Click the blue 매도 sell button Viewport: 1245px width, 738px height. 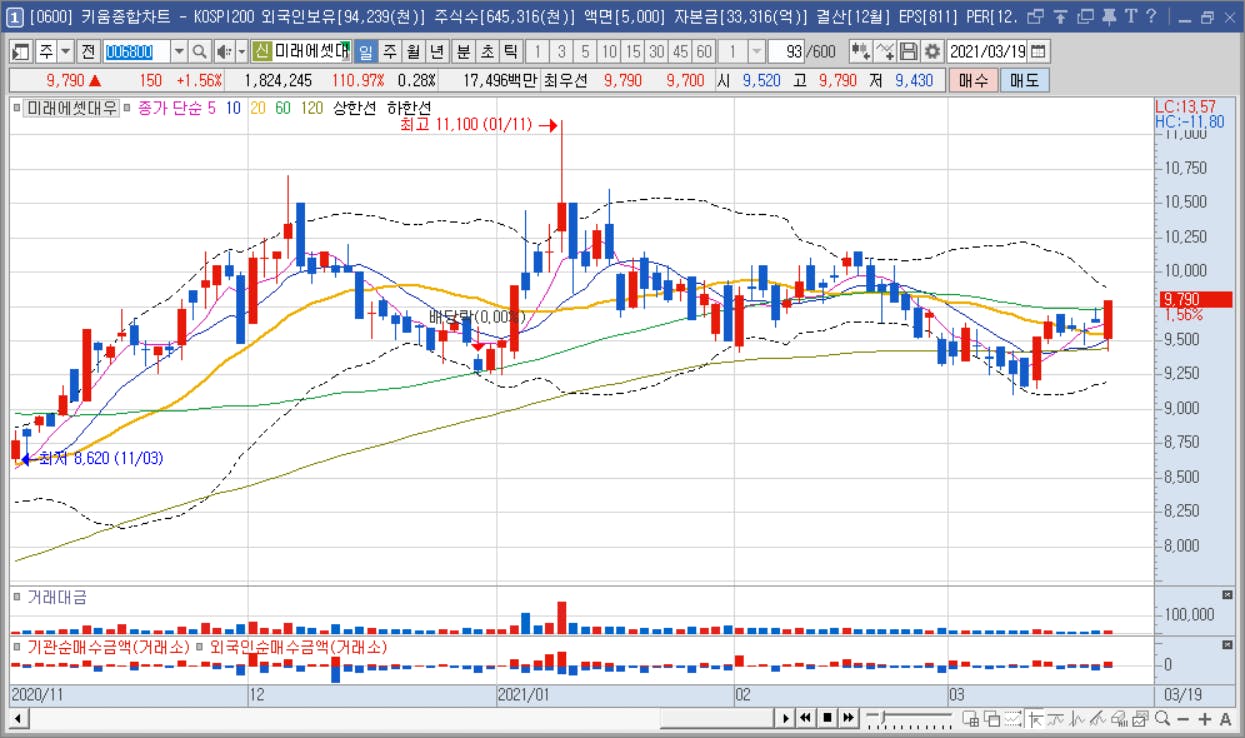1024,81
